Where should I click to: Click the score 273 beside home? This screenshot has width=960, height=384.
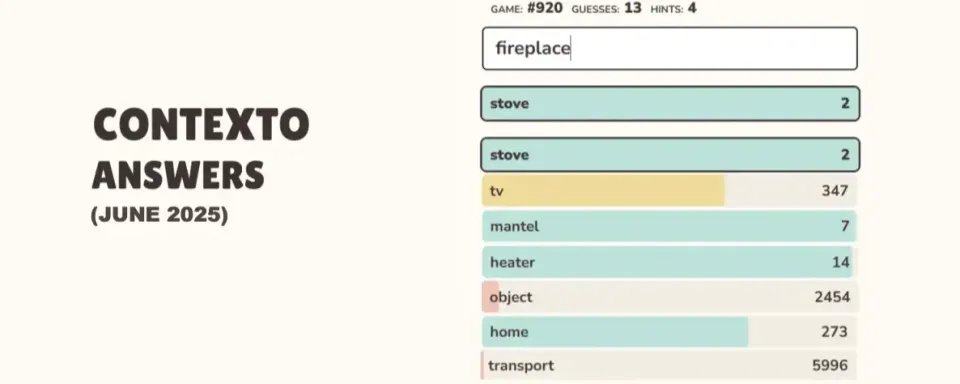[x=834, y=332]
